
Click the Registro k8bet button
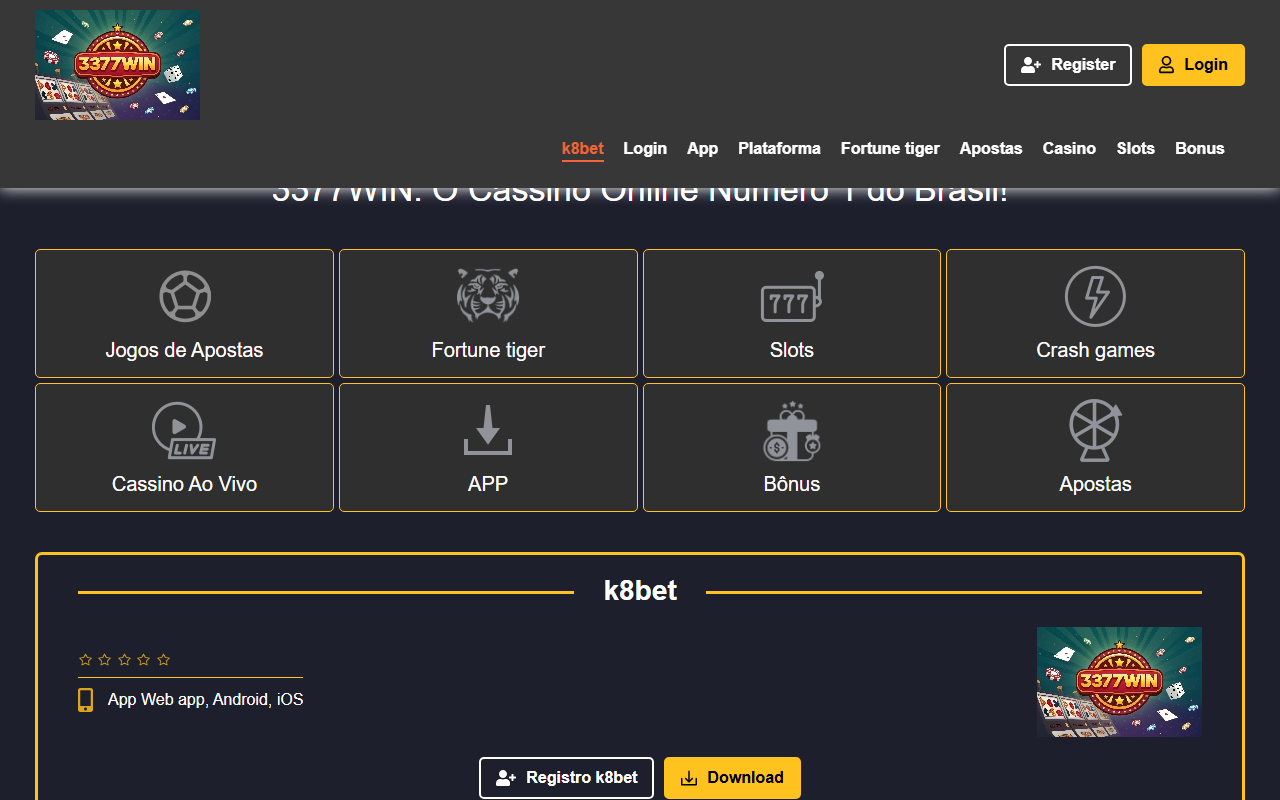pyautogui.click(x=566, y=778)
